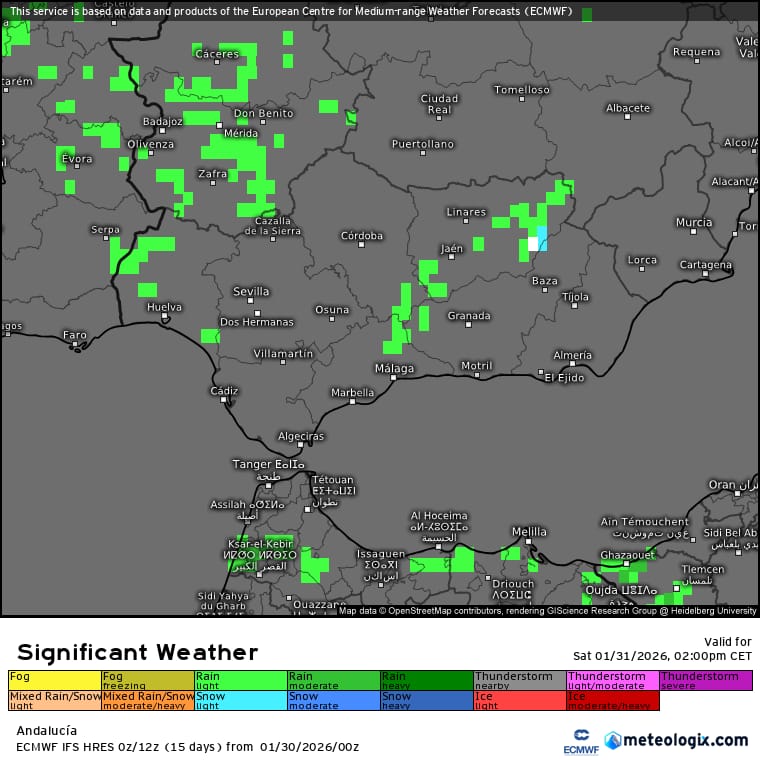
Task: Click the ECMWF logo
Action: (x=574, y=741)
